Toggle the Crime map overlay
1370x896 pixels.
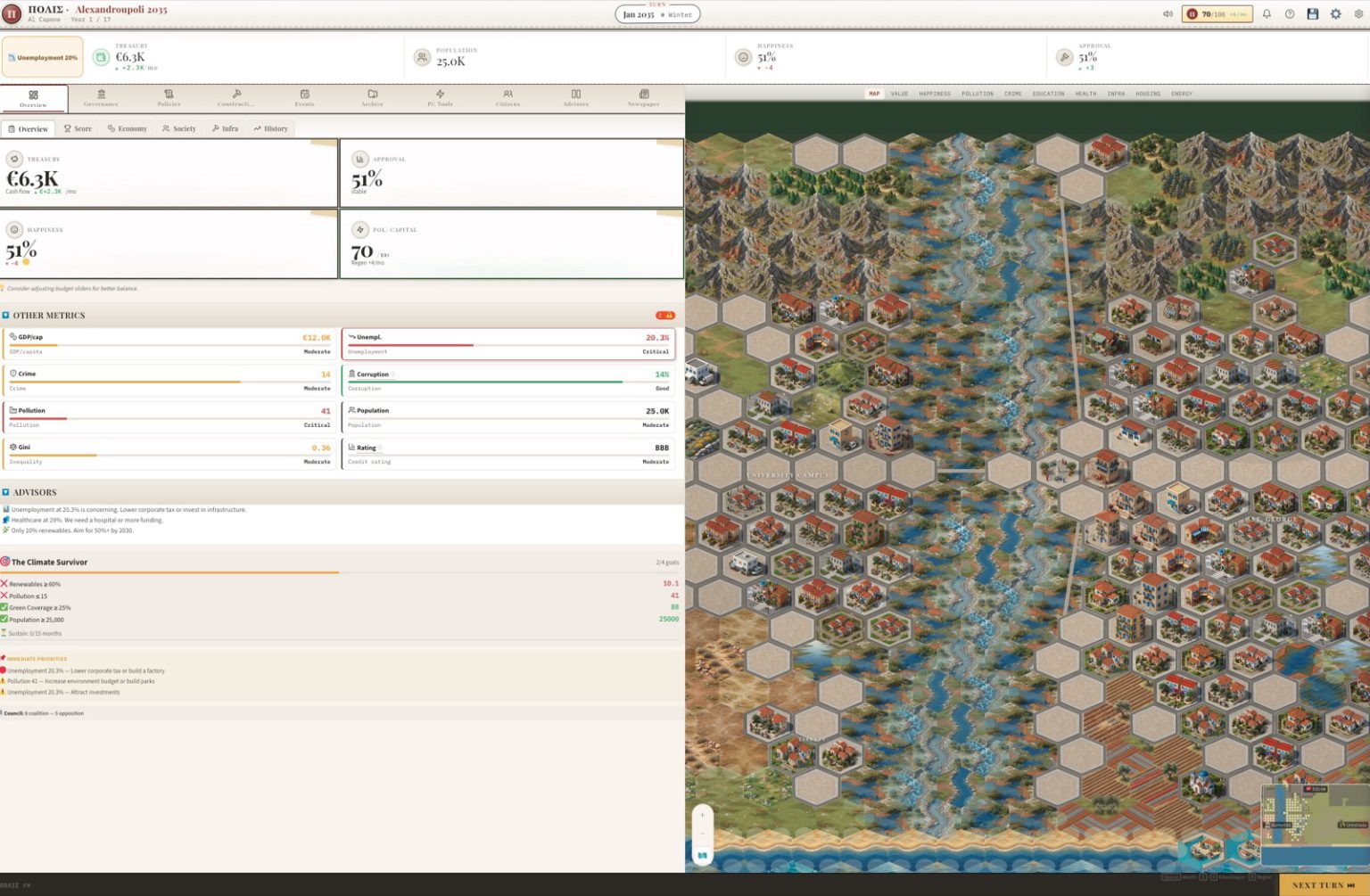[1013, 94]
